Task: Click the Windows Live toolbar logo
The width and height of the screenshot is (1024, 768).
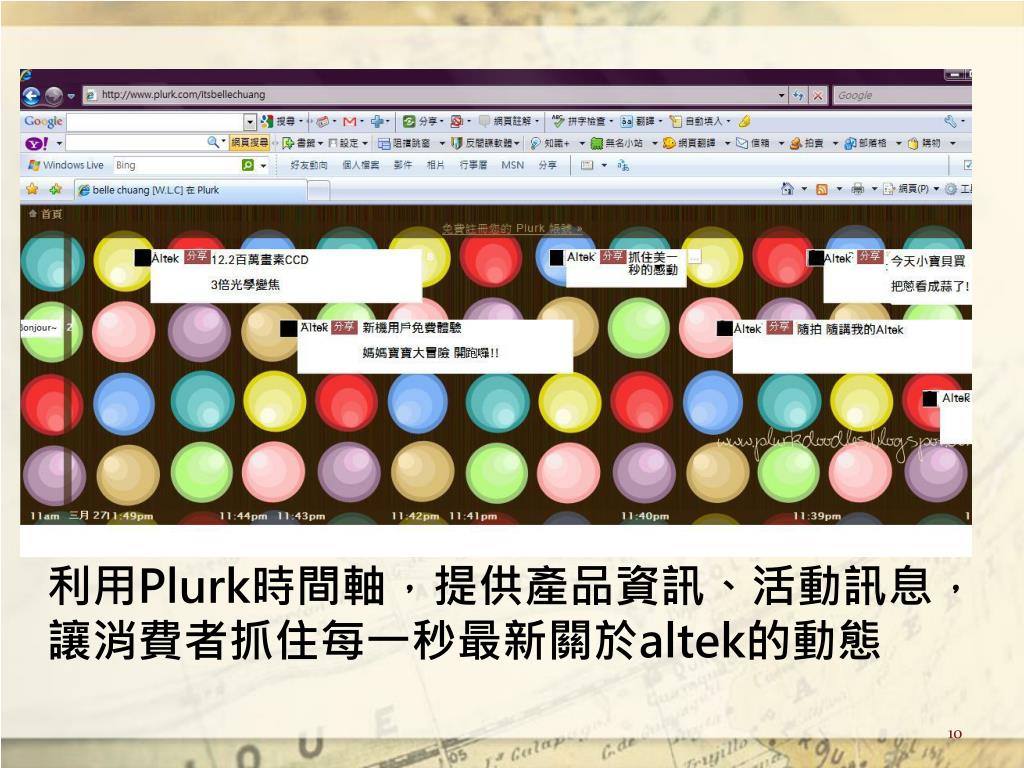Action: [x=65, y=165]
